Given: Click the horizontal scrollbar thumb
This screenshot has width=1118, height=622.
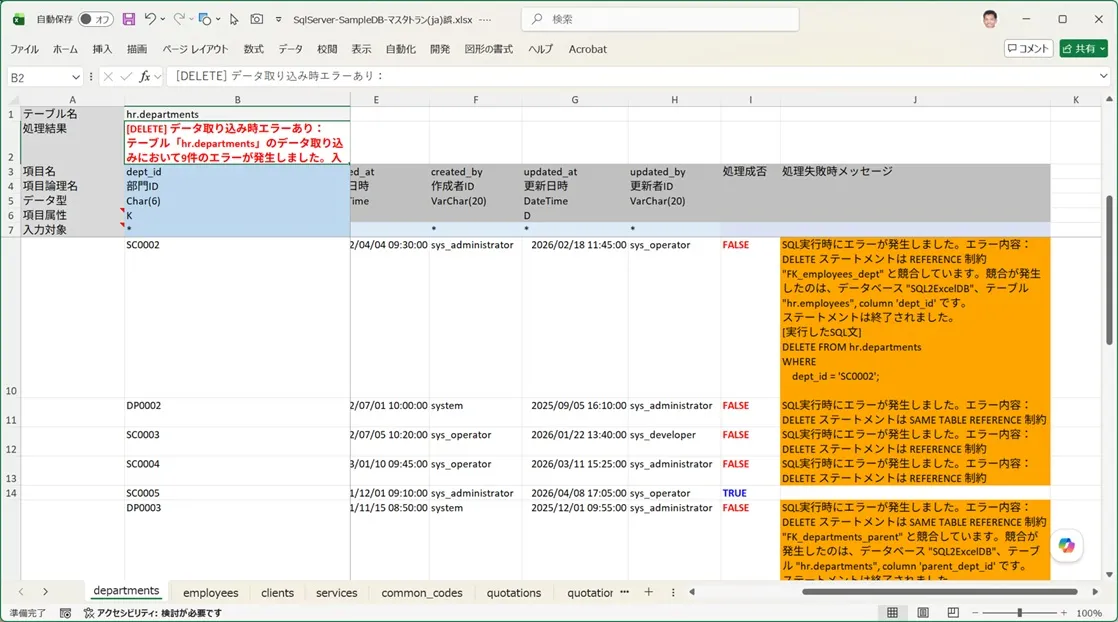Looking at the screenshot, I should point(939,591).
